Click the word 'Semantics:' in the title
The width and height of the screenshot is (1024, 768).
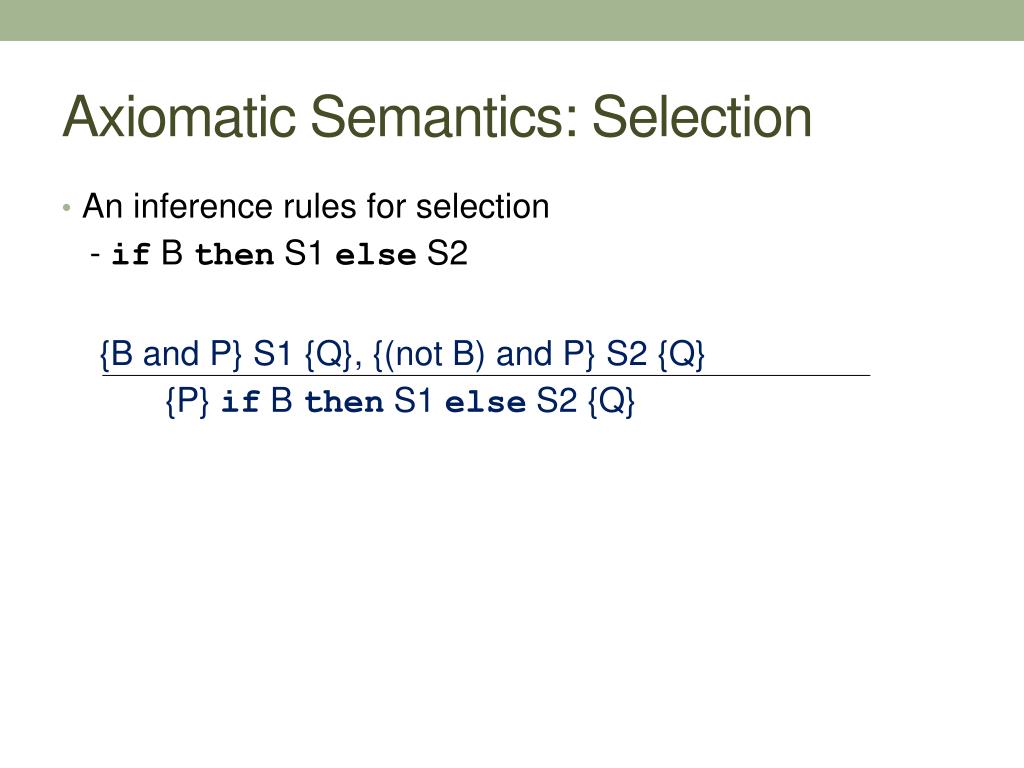coord(444,117)
